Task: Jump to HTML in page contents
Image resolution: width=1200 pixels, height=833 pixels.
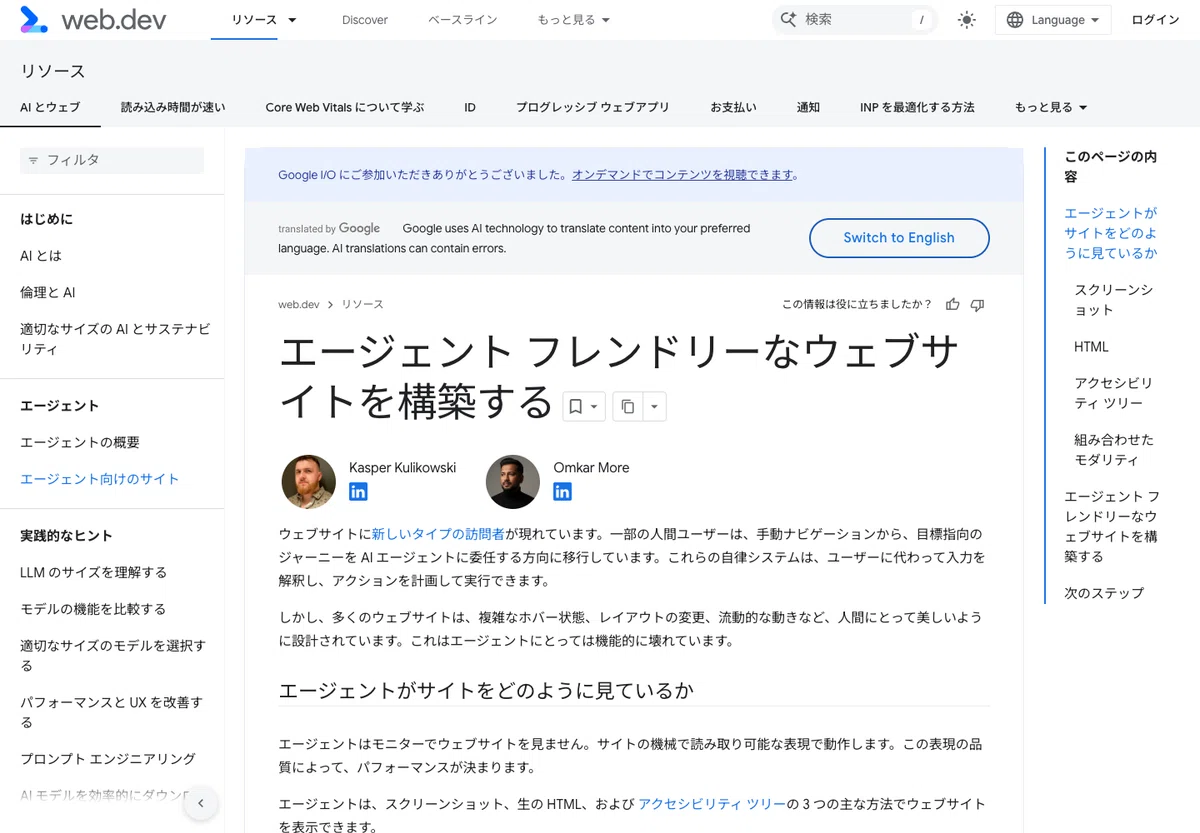Action: click(x=1091, y=347)
